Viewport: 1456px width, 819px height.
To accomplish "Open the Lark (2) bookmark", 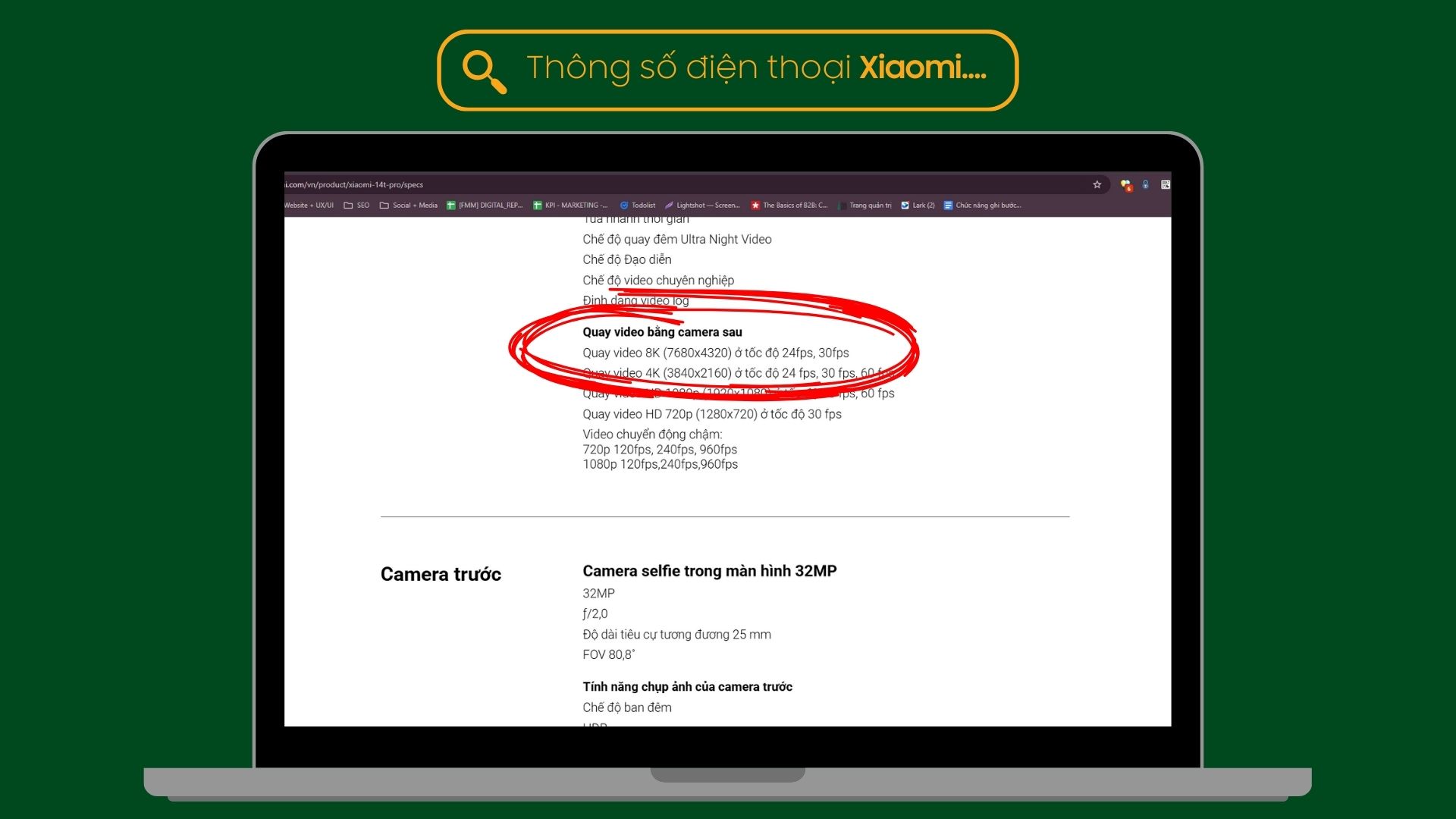I will [x=918, y=205].
